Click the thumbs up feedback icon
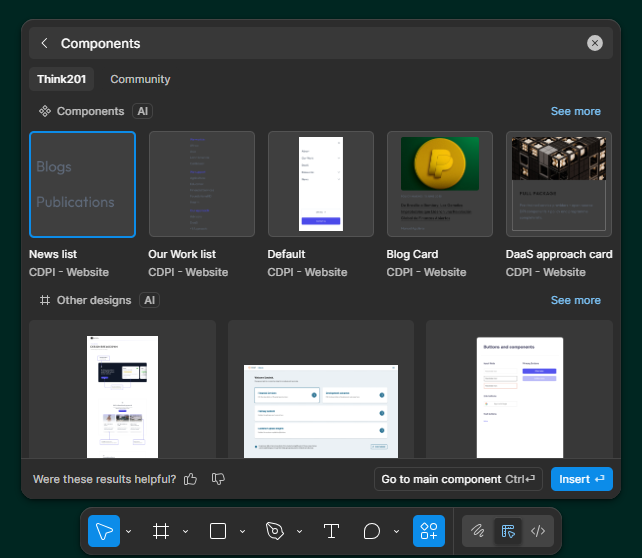This screenshot has width=642, height=558. (x=191, y=480)
